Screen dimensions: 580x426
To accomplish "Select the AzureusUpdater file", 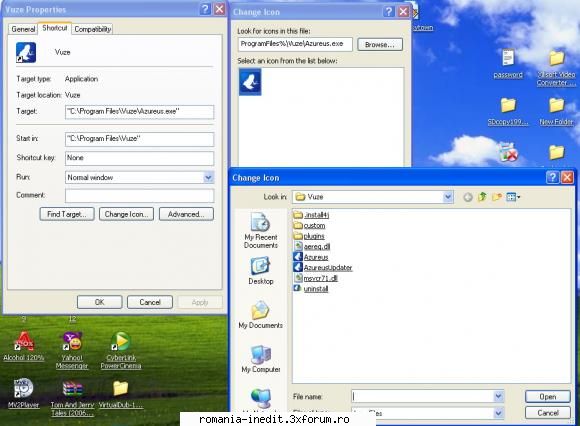I will click(x=323, y=267).
